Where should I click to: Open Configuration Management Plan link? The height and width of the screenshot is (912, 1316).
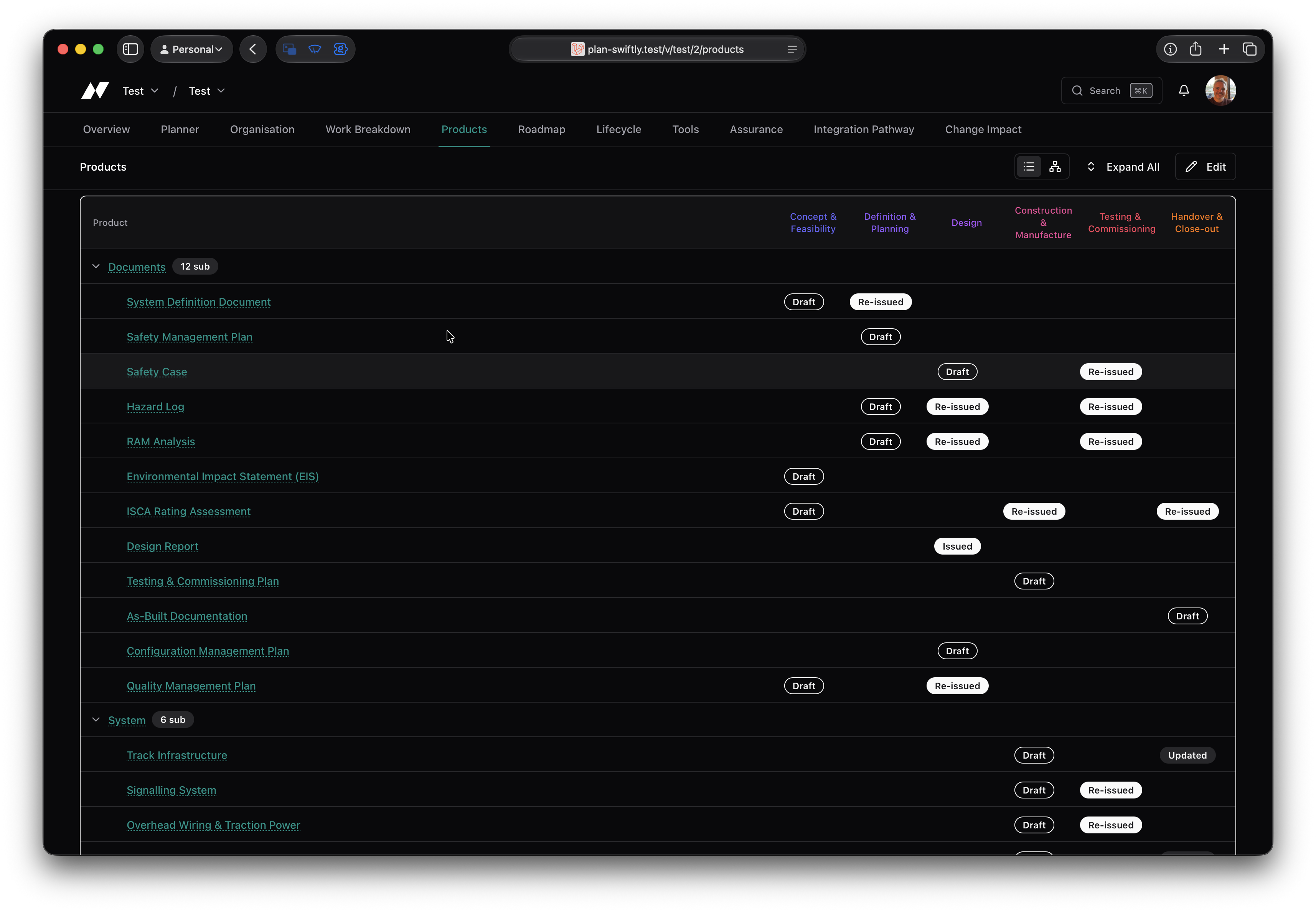(x=208, y=650)
